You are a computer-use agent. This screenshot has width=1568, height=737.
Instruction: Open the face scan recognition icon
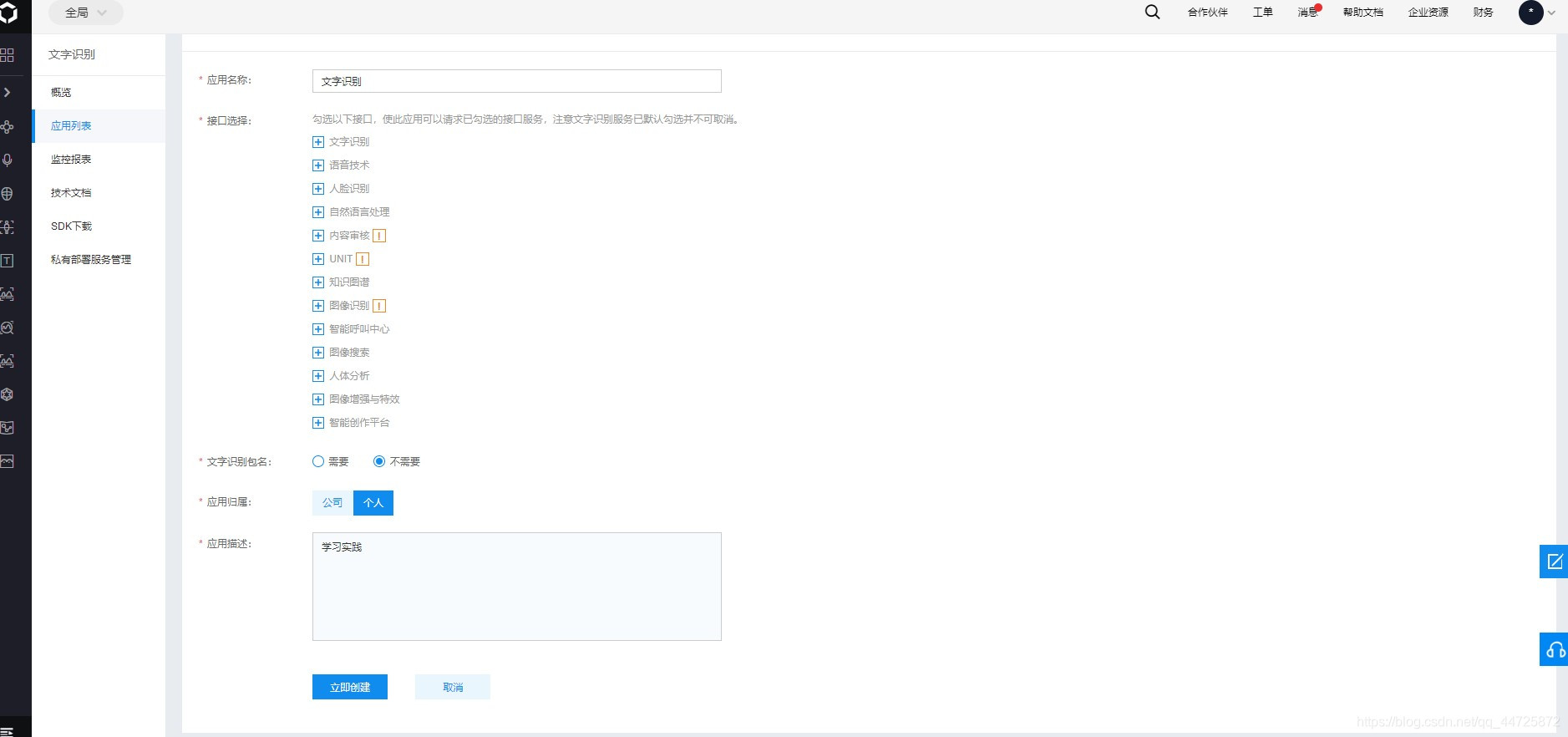pos(7,227)
